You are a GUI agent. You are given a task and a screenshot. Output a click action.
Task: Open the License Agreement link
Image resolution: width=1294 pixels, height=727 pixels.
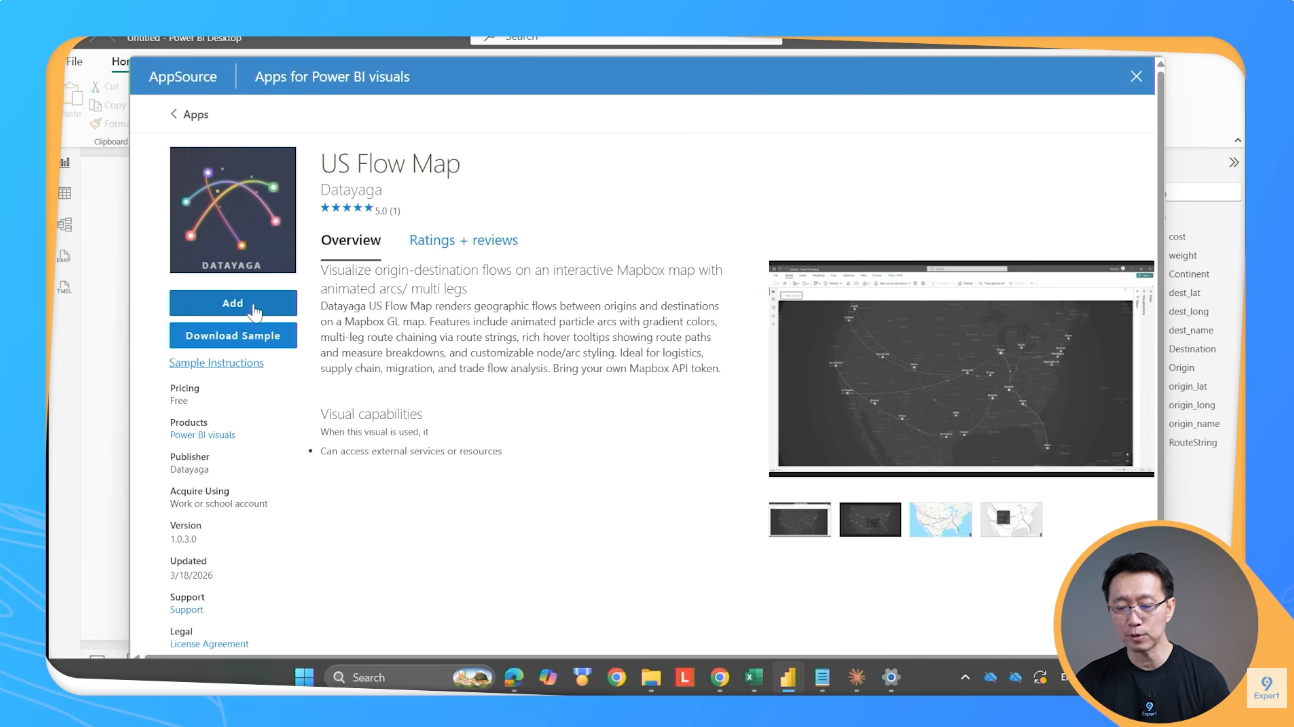(x=209, y=644)
